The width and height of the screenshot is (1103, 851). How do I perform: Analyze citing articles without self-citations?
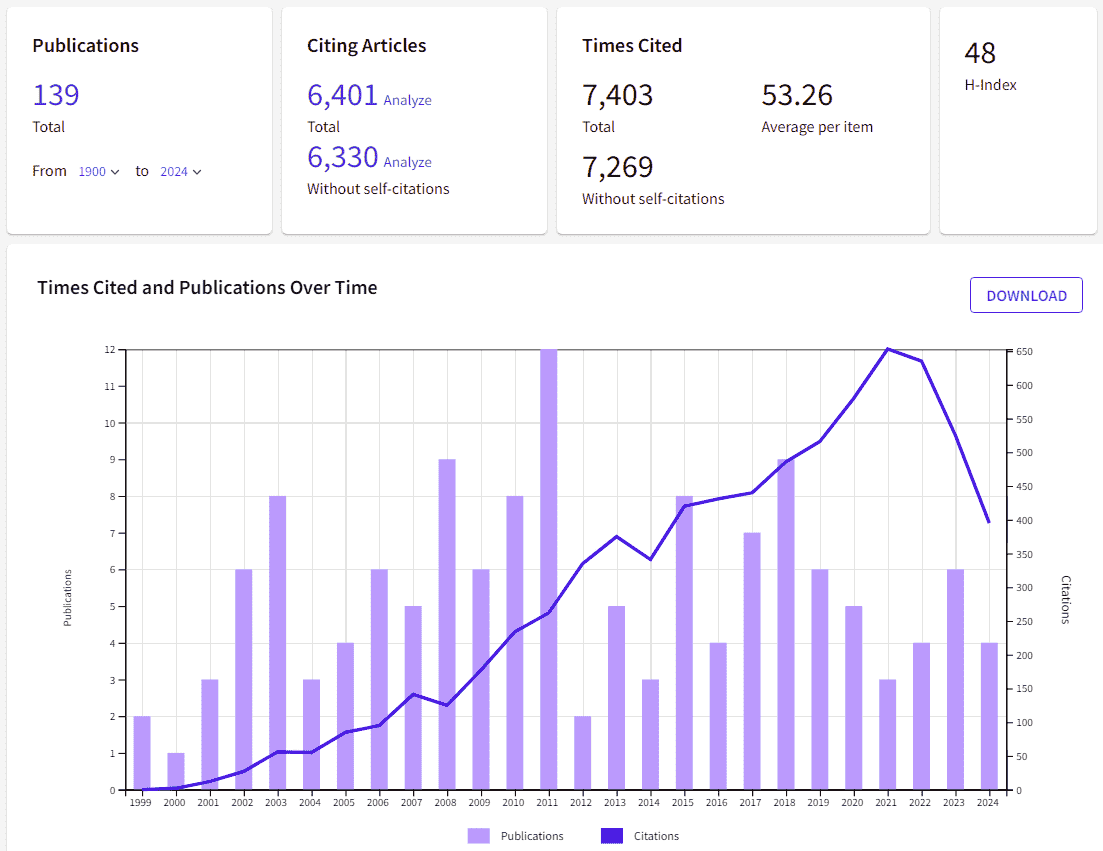[407, 162]
